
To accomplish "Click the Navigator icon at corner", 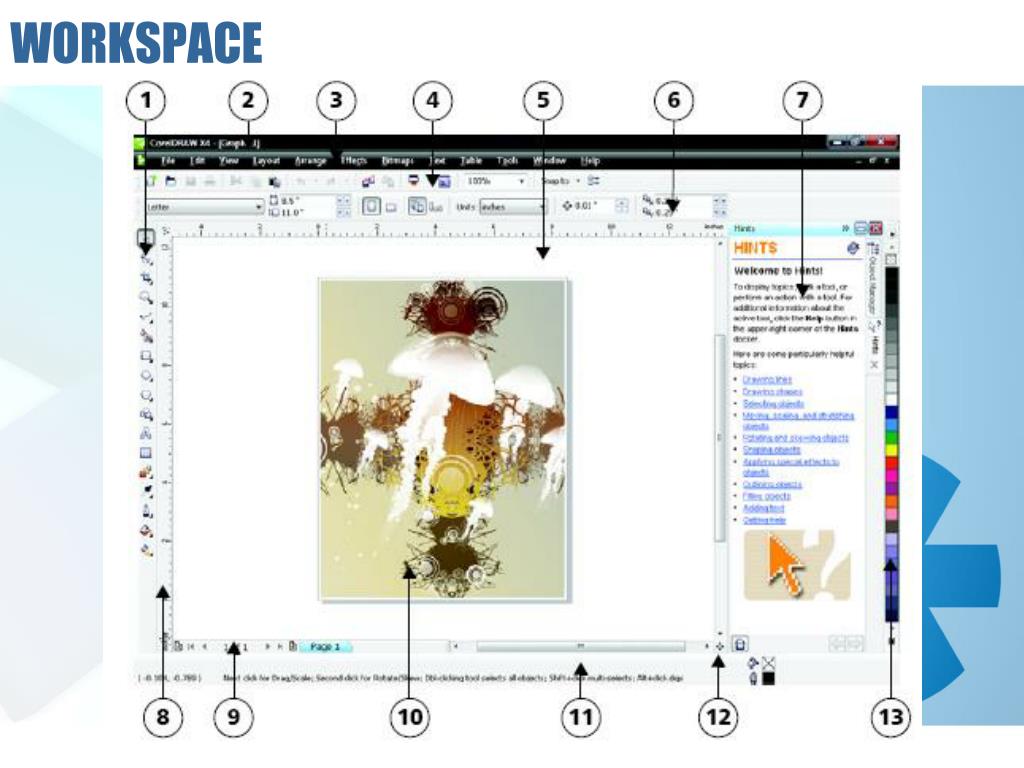I will point(719,647).
